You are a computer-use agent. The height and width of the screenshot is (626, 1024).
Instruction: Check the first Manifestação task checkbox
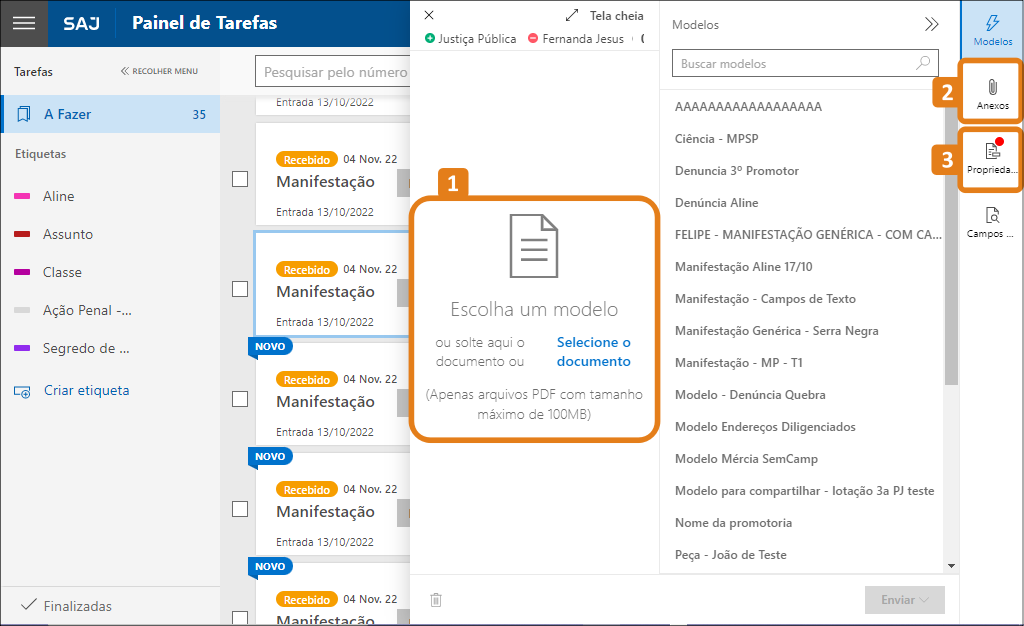240,179
